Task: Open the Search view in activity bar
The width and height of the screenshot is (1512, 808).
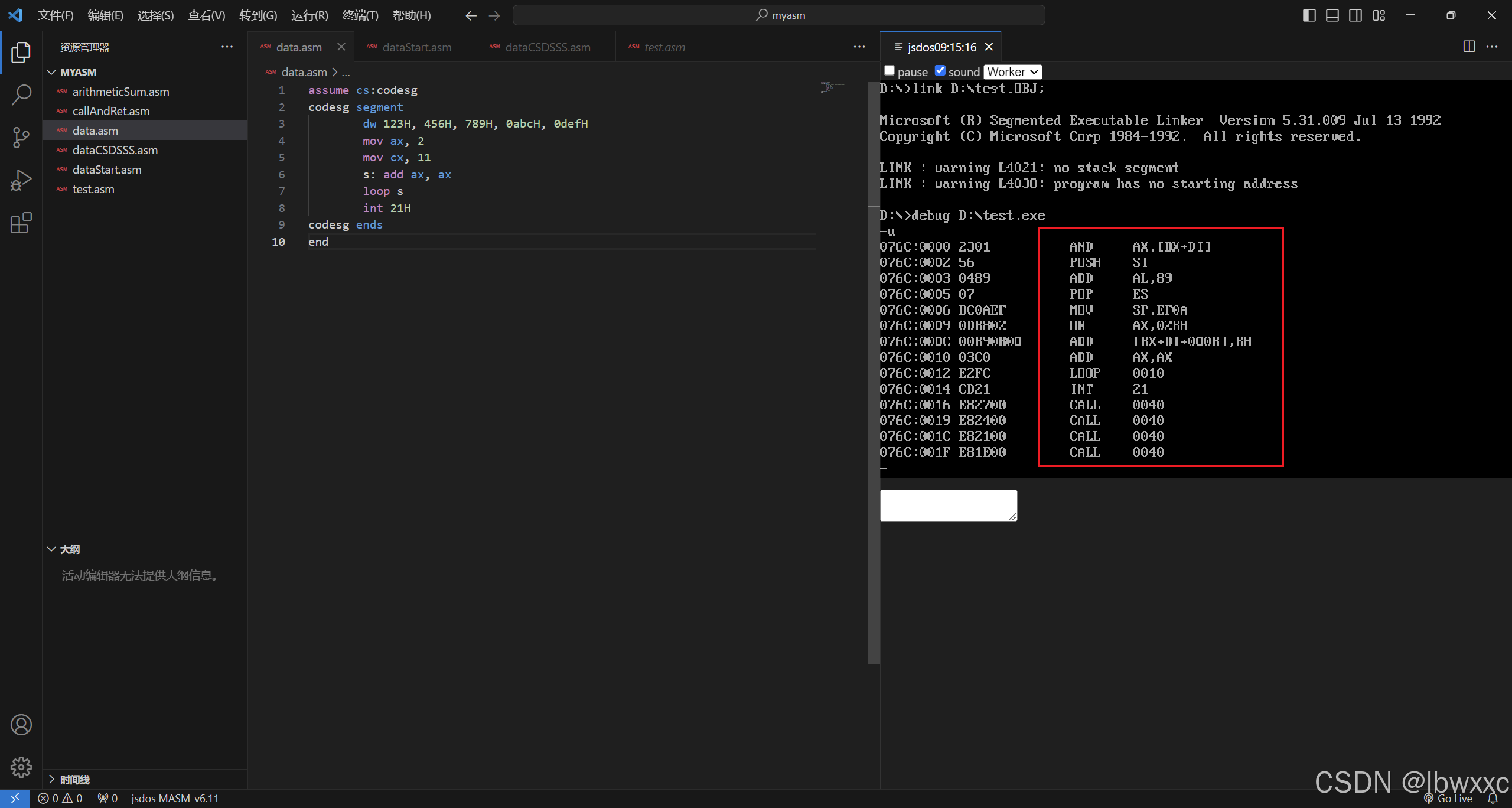Action: coord(21,95)
